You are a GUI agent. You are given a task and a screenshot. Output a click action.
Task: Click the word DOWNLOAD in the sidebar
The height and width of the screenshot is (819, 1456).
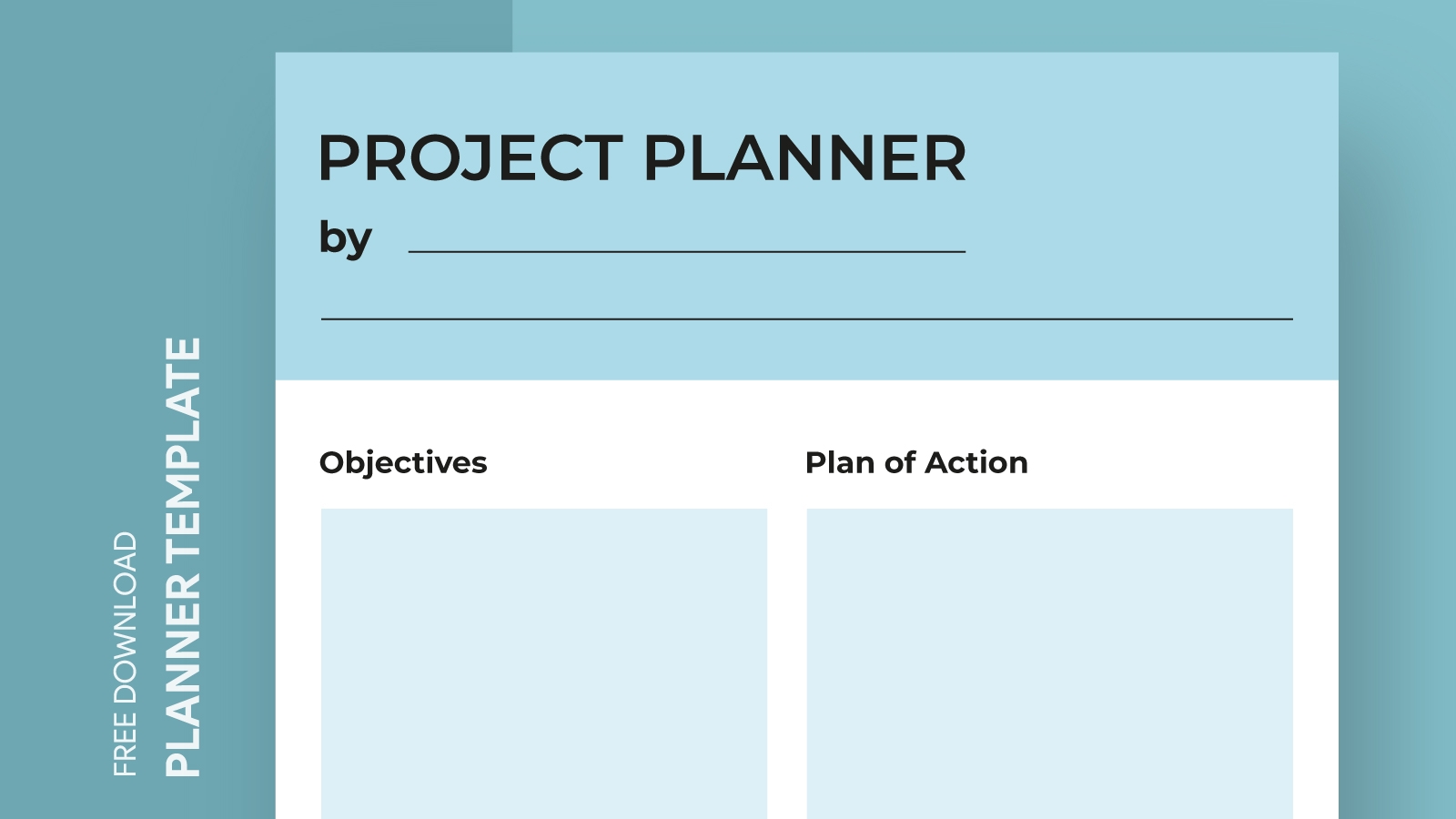click(x=126, y=618)
